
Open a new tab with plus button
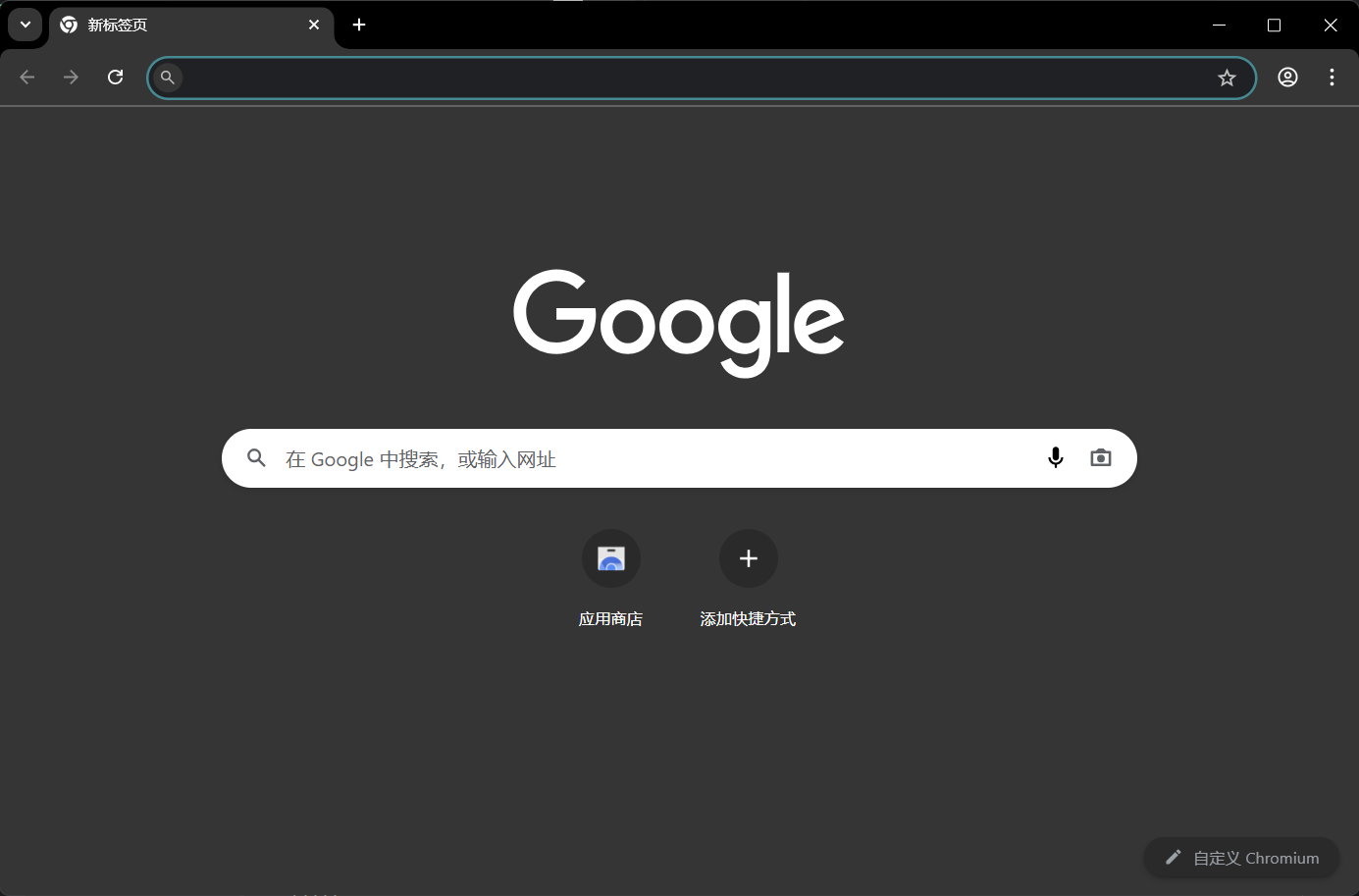pyautogui.click(x=359, y=25)
